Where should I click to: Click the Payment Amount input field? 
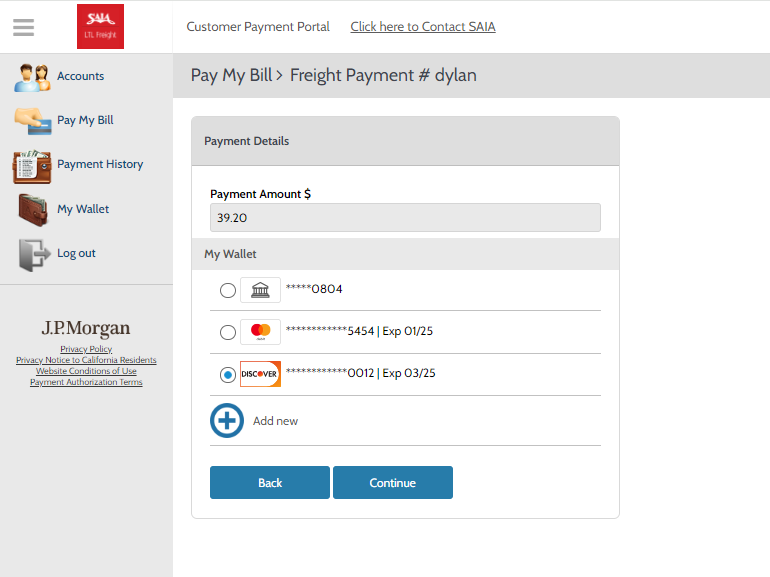(x=405, y=218)
